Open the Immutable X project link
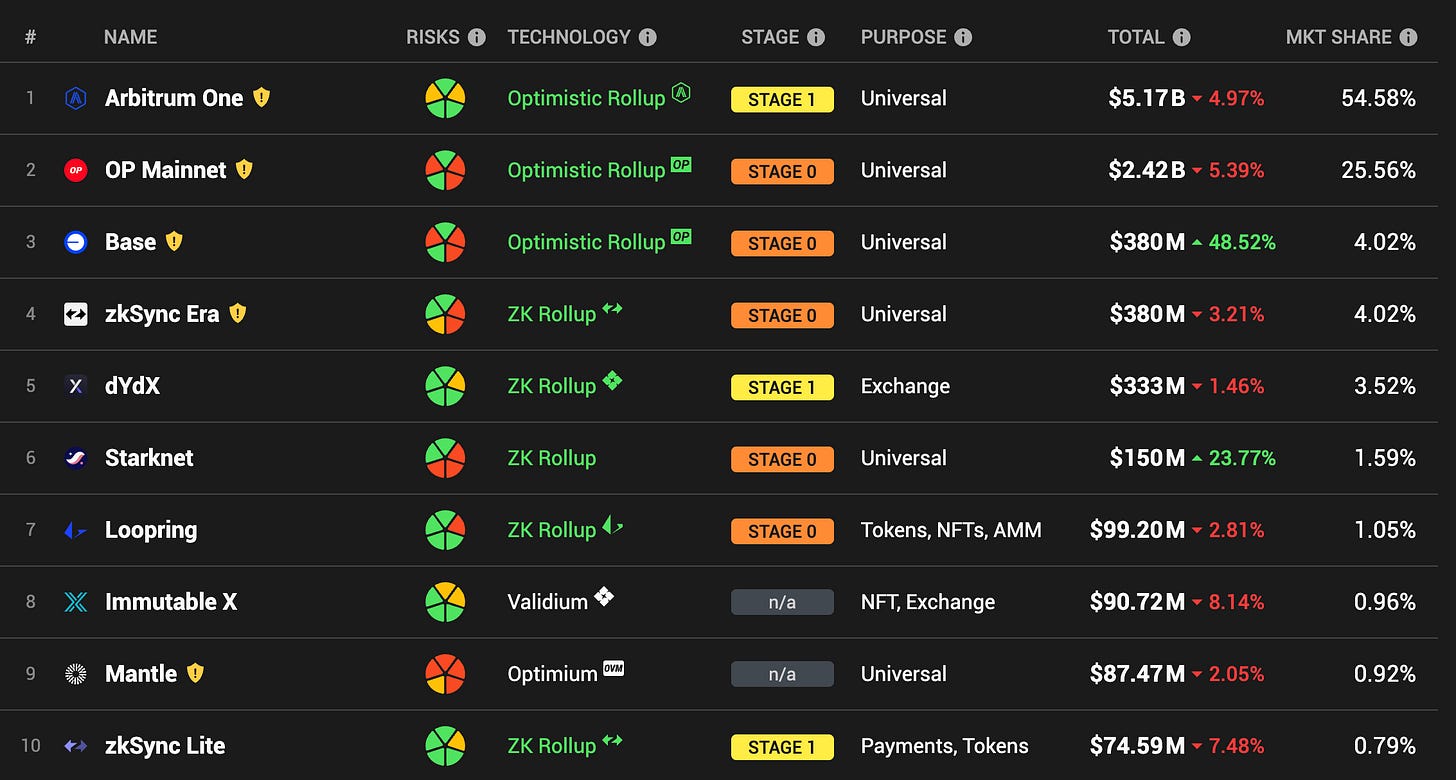The width and height of the screenshot is (1456, 780). [x=171, y=602]
